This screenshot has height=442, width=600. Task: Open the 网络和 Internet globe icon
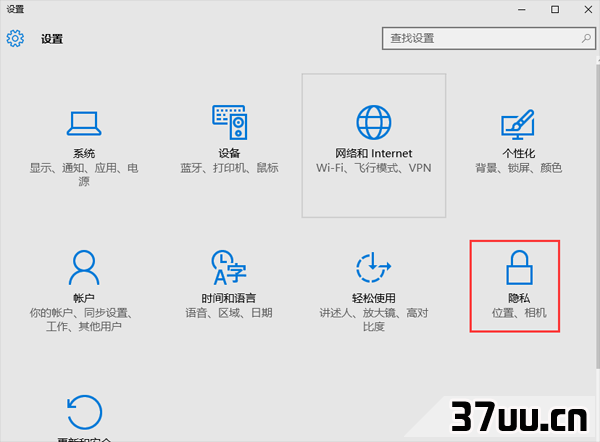point(374,122)
